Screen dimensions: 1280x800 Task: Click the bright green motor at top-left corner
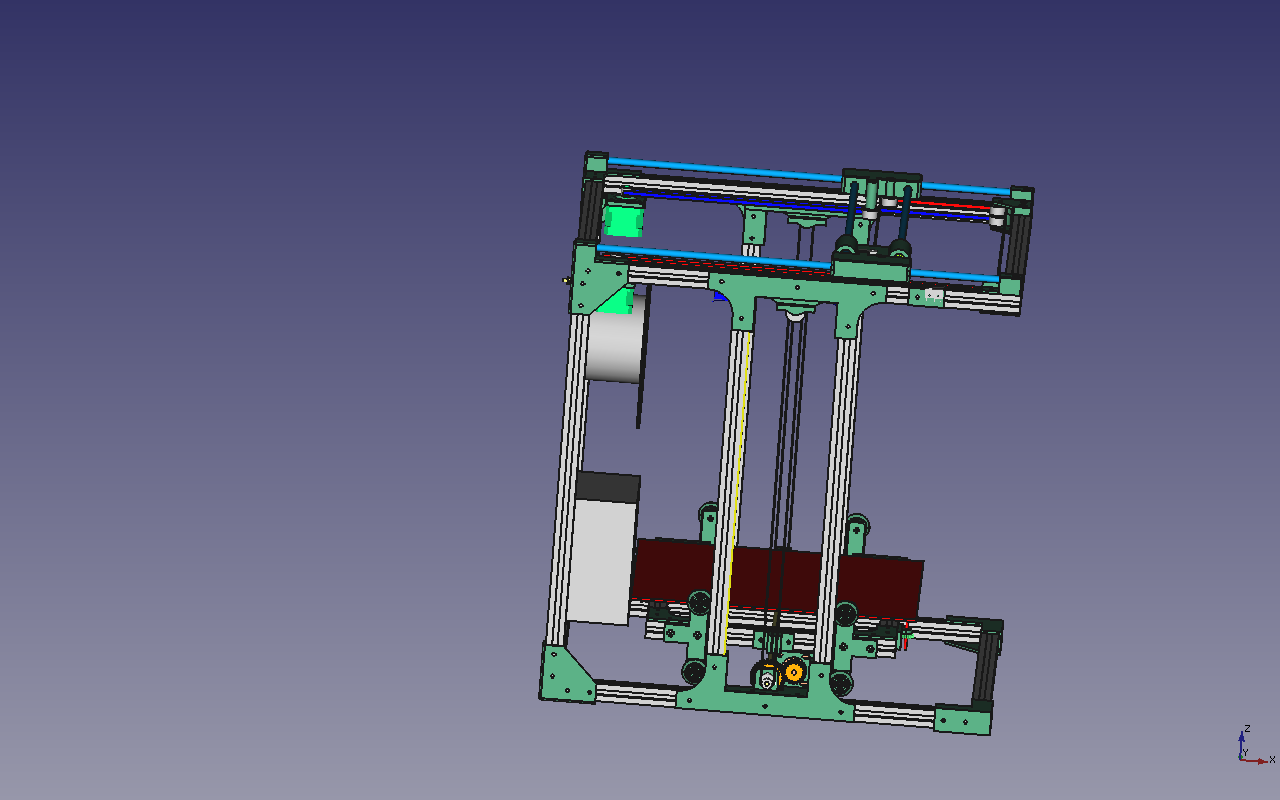click(x=624, y=220)
